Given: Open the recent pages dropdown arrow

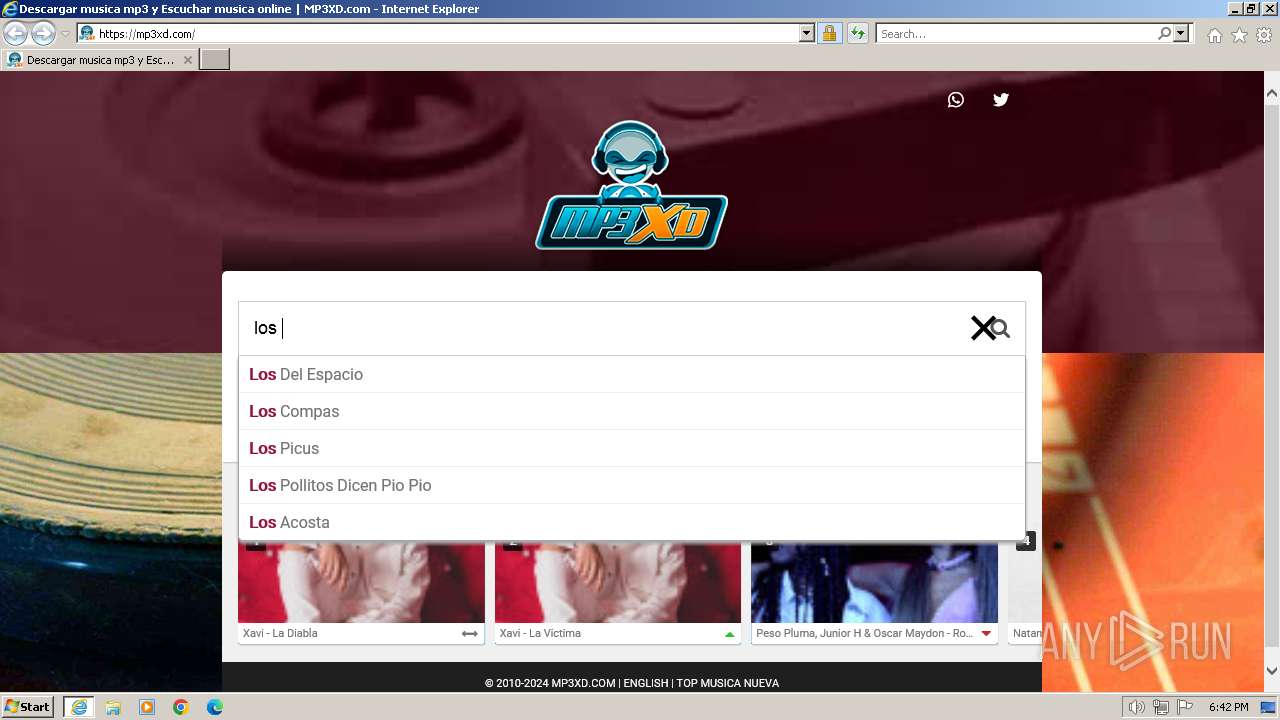Looking at the screenshot, I should (65, 34).
